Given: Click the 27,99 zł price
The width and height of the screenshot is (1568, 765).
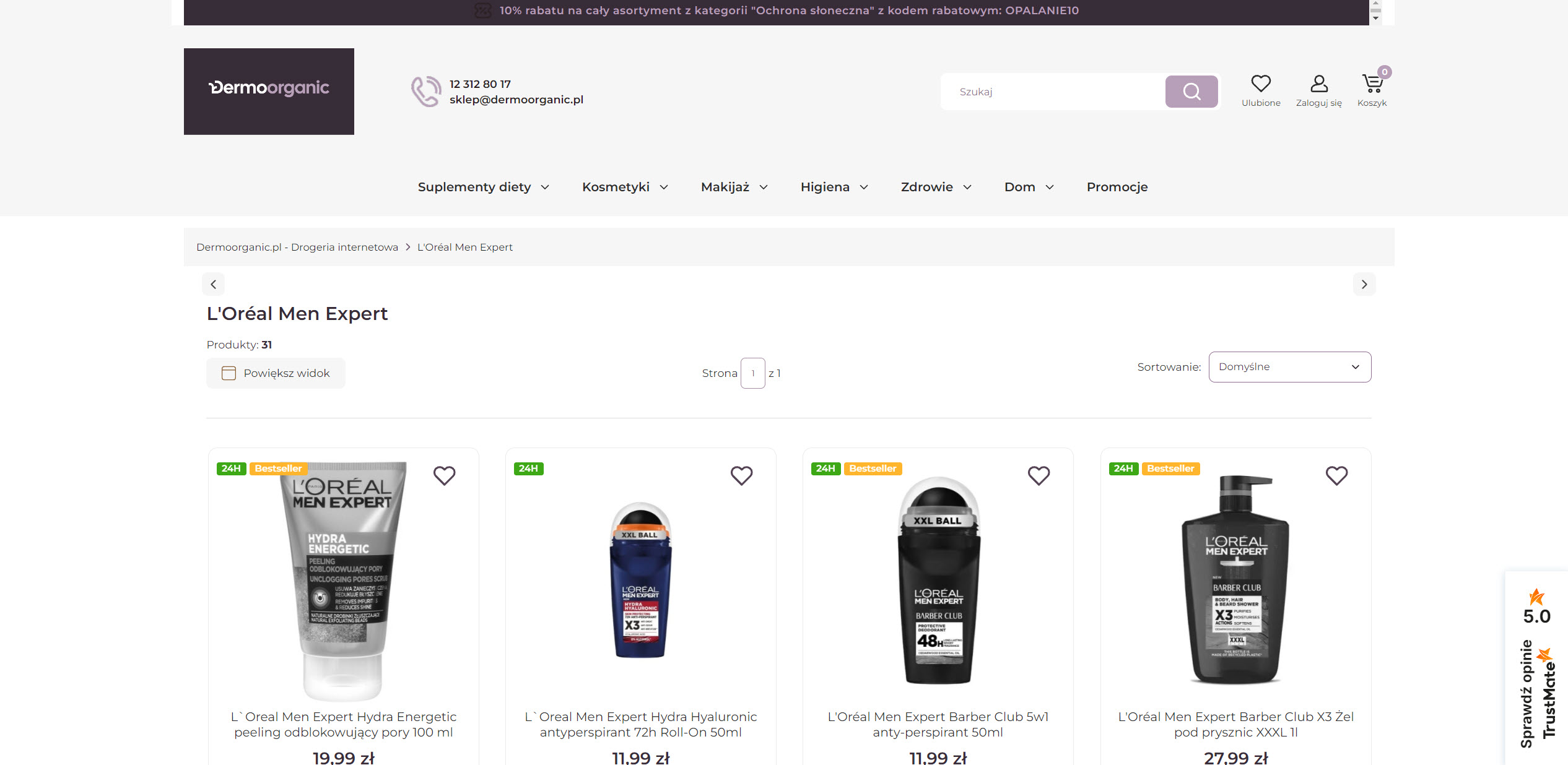Looking at the screenshot, I should point(1236,758).
